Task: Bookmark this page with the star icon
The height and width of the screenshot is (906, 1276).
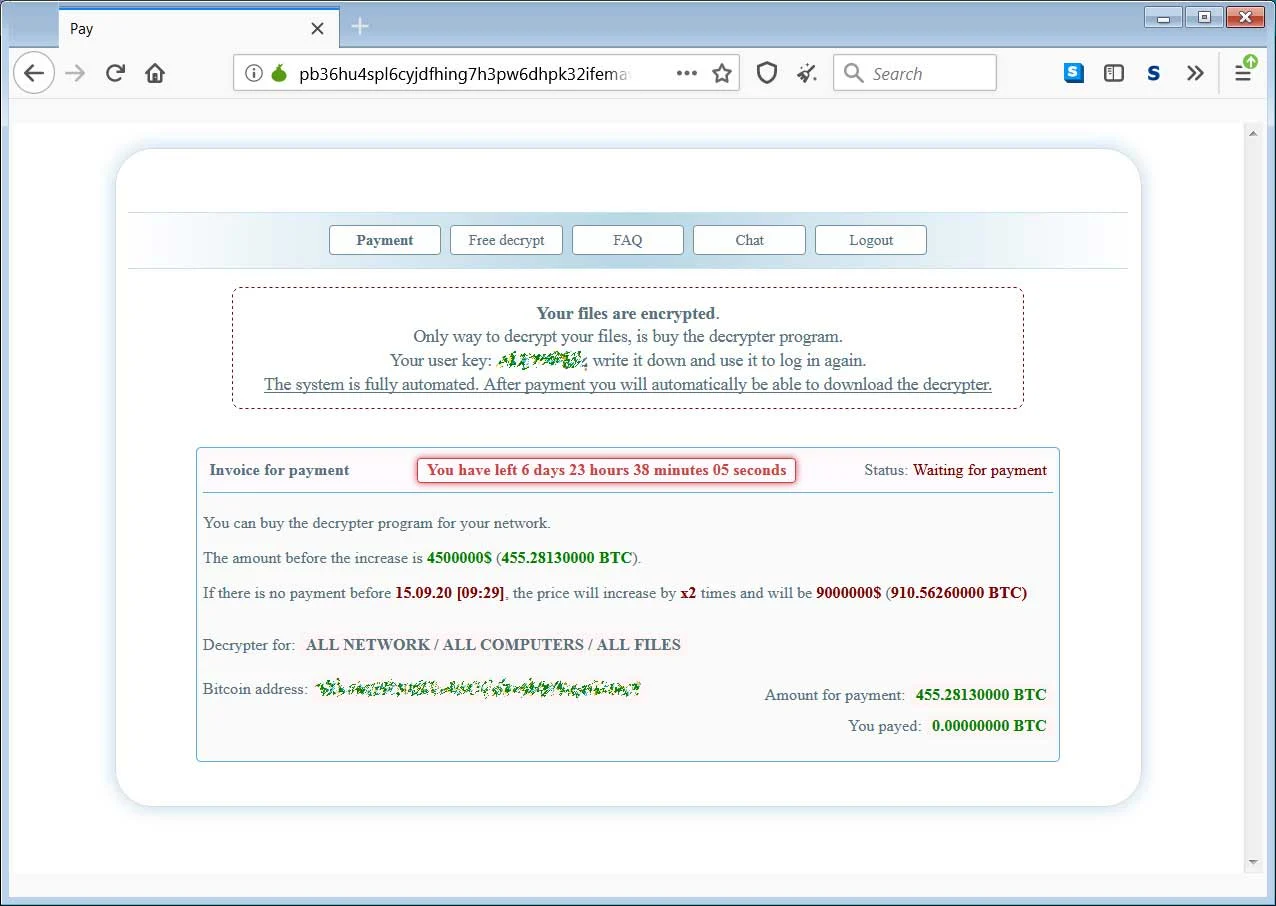Action: pos(722,73)
